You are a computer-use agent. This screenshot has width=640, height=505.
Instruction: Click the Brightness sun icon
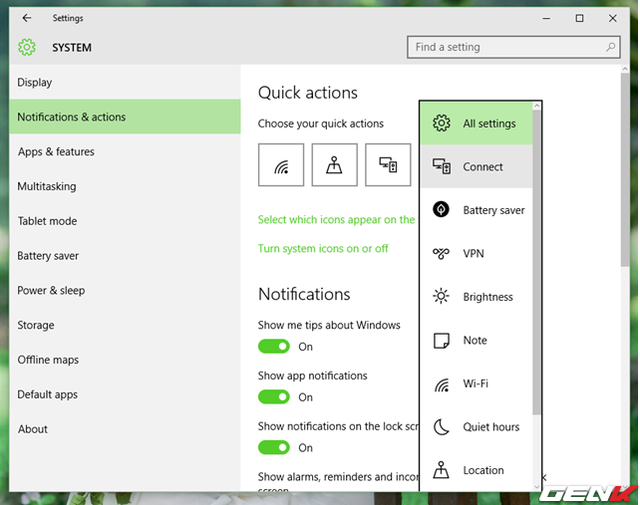[441, 296]
